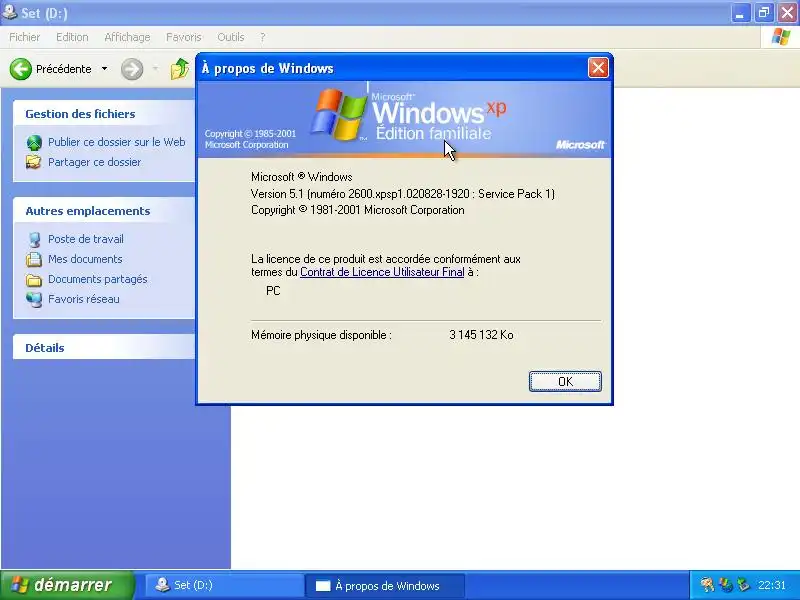Screen dimensions: 800x600
Task: Click the licensee name PC
Action: [x=273, y=291]
